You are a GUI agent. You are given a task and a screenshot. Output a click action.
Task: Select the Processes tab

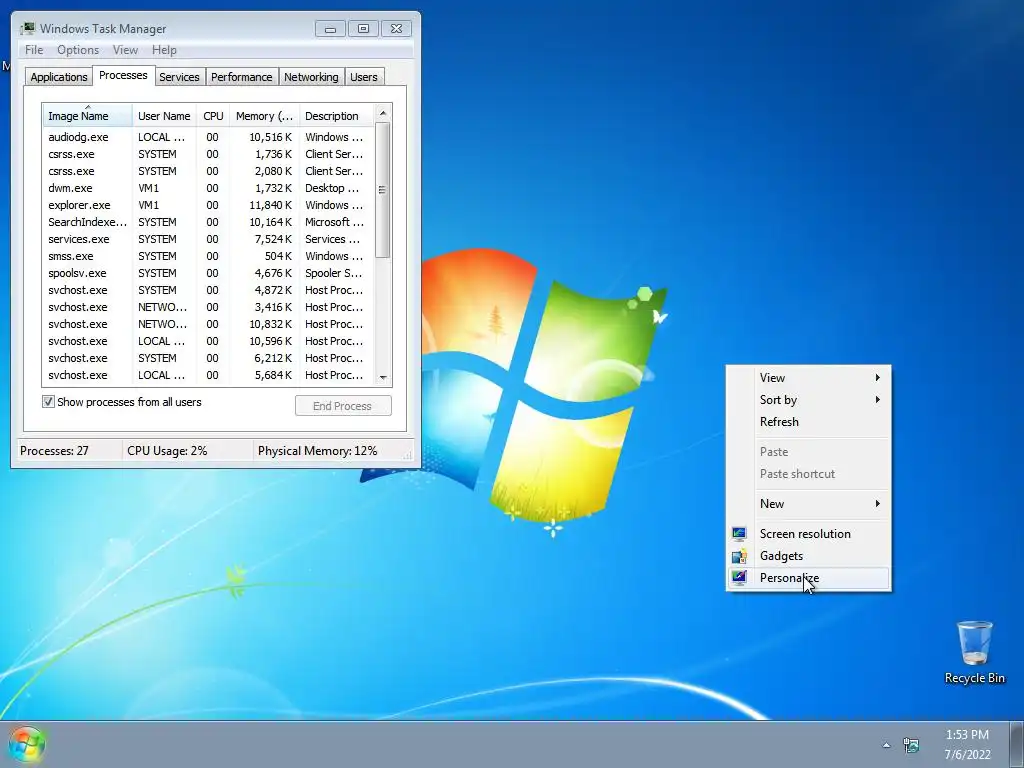123,75
